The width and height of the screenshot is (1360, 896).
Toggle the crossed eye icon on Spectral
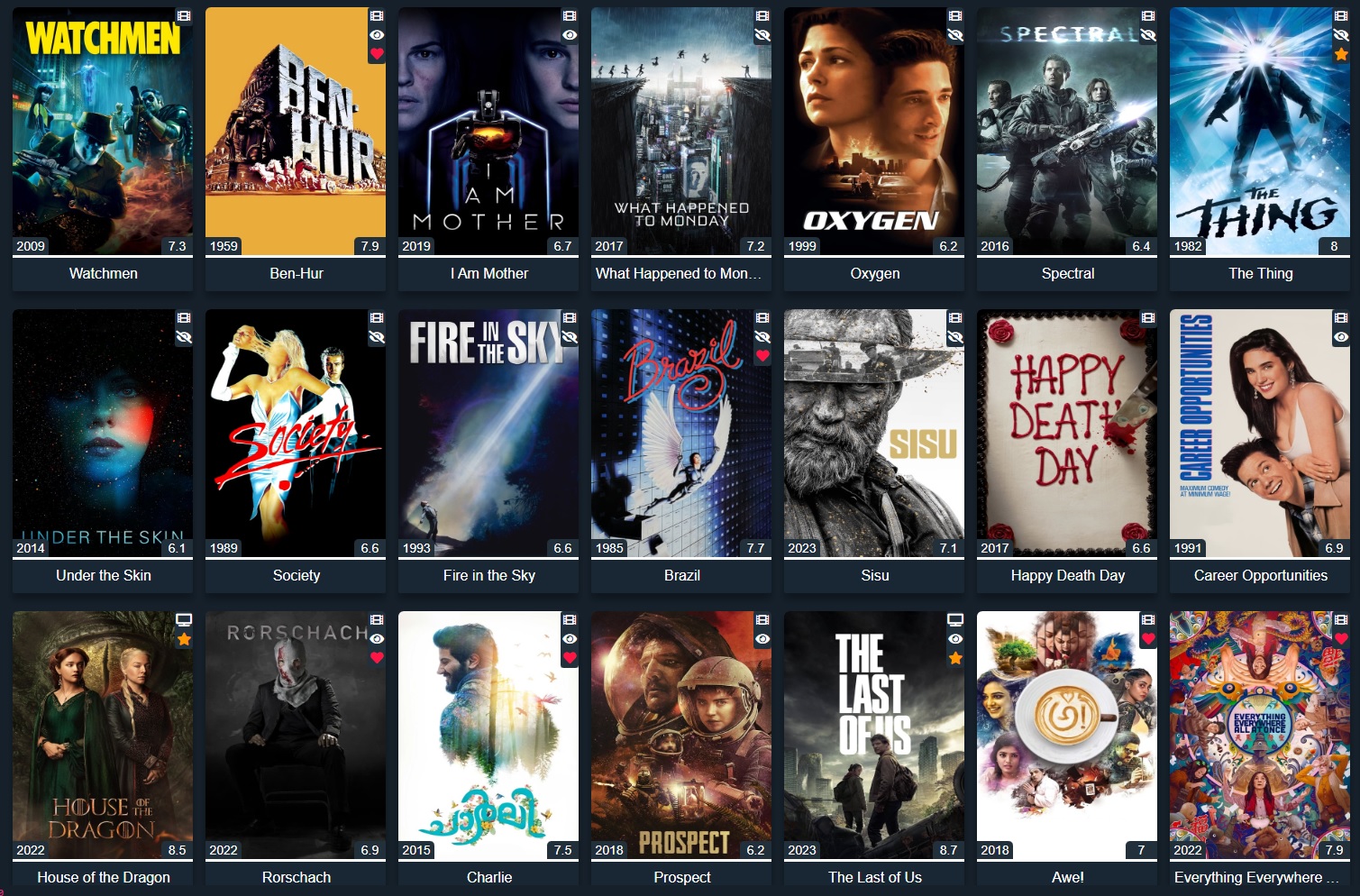[1148, 35]
